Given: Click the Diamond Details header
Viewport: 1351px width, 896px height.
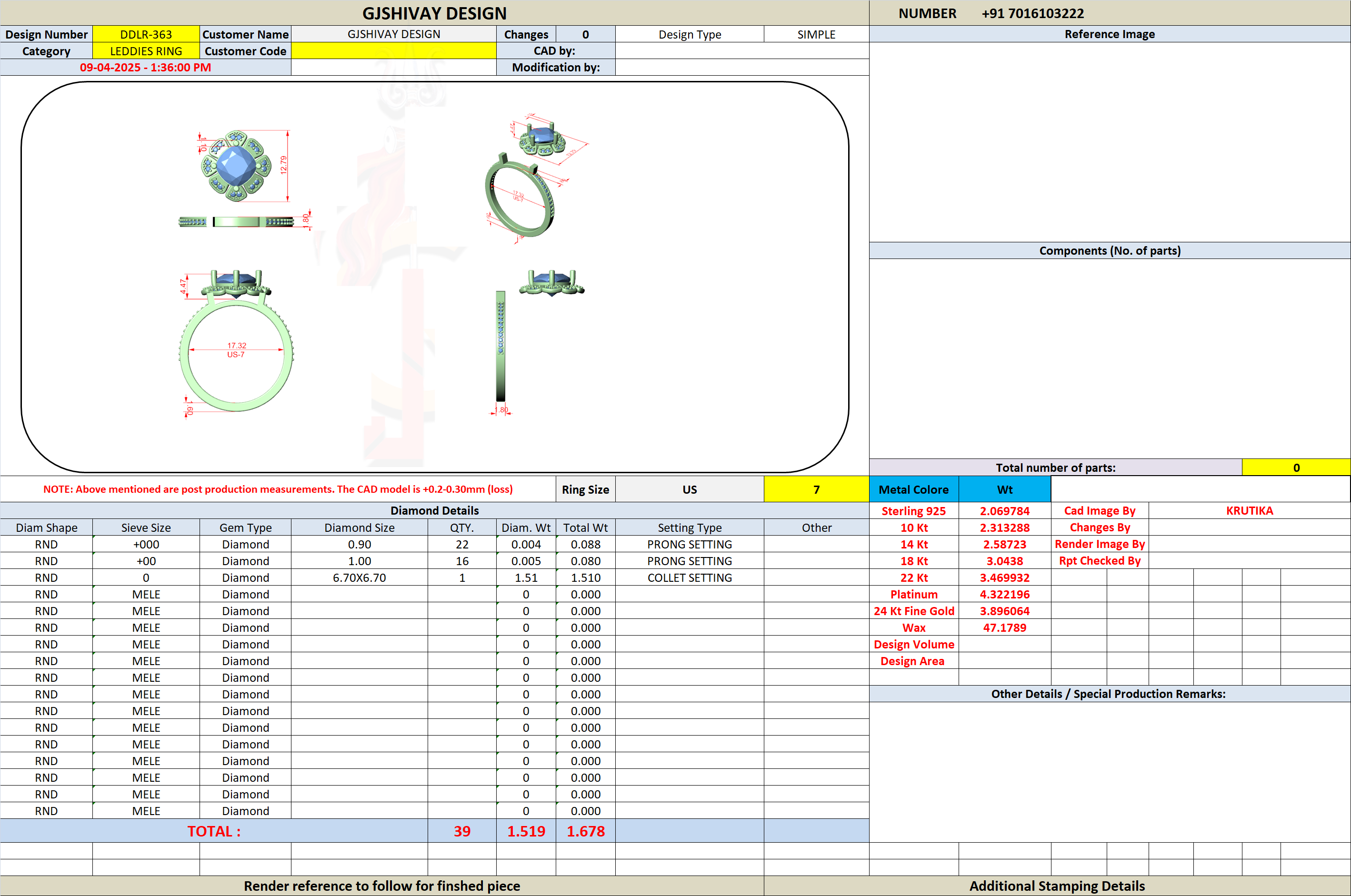Looking at the screenshot, I should pyautogui.click(x=434, y=510).
